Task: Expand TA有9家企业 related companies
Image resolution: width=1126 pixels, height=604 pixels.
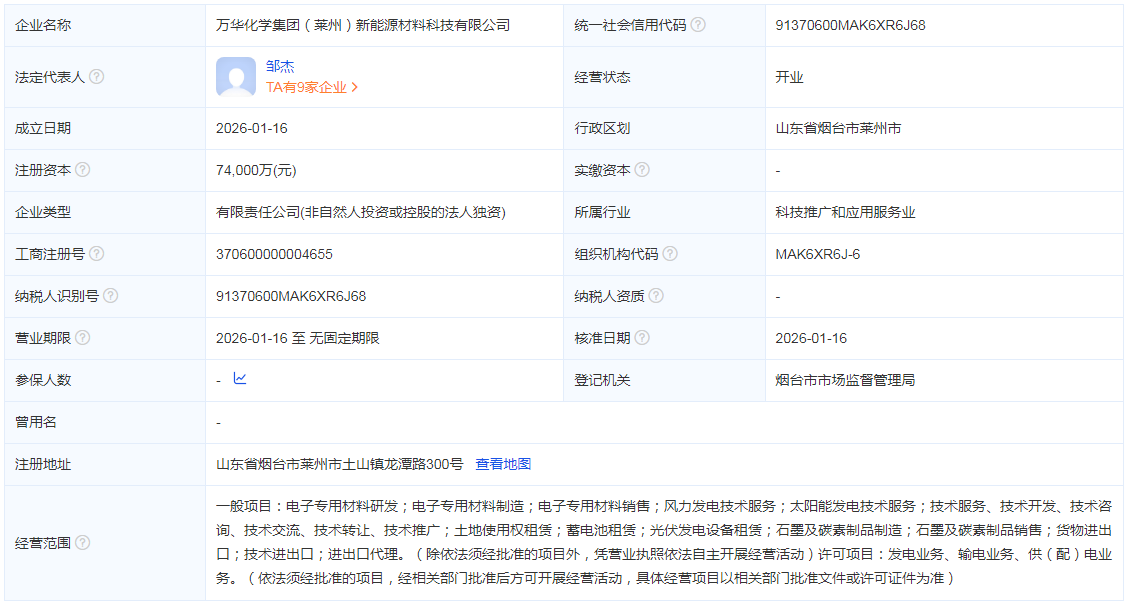Action: click(x=312, y=88)
